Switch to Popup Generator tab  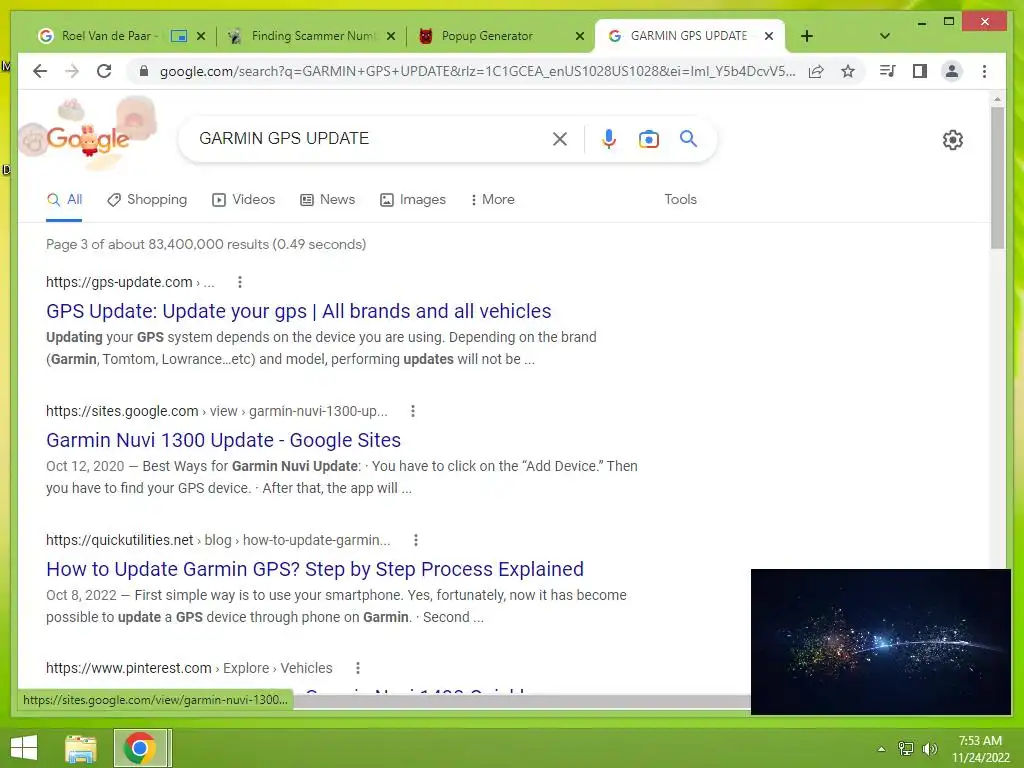[x=487, y=36]
